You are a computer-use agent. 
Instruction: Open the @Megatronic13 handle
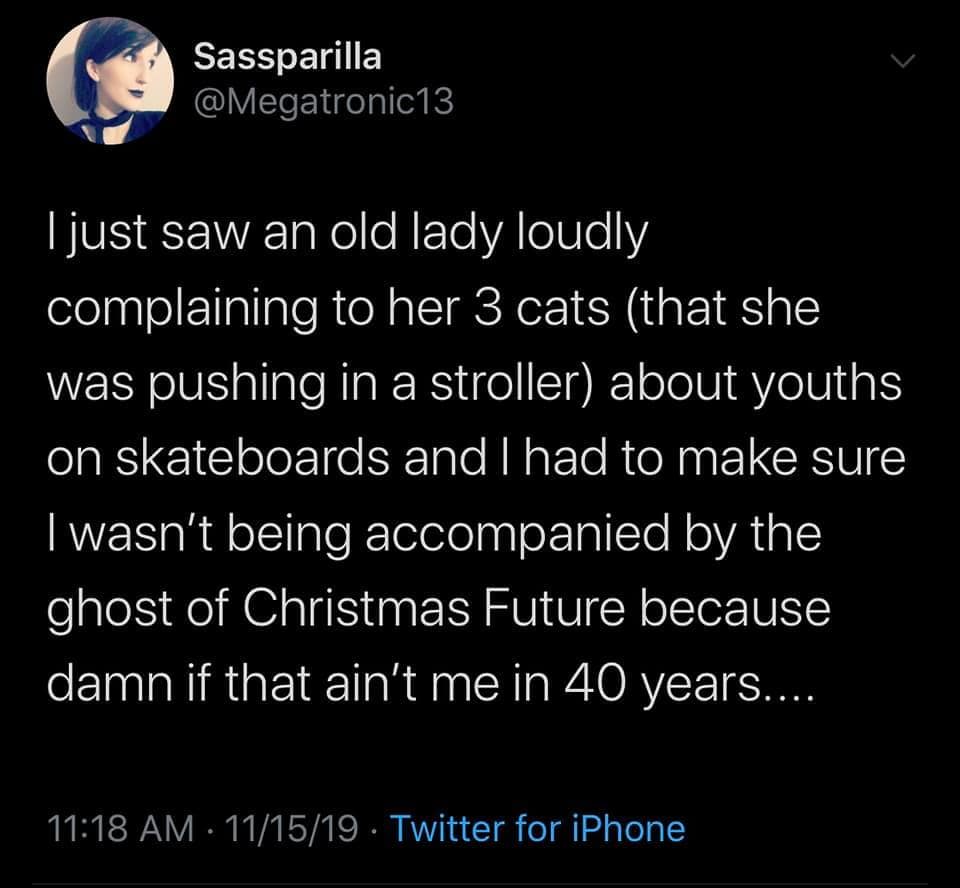[x=322, y=101]
